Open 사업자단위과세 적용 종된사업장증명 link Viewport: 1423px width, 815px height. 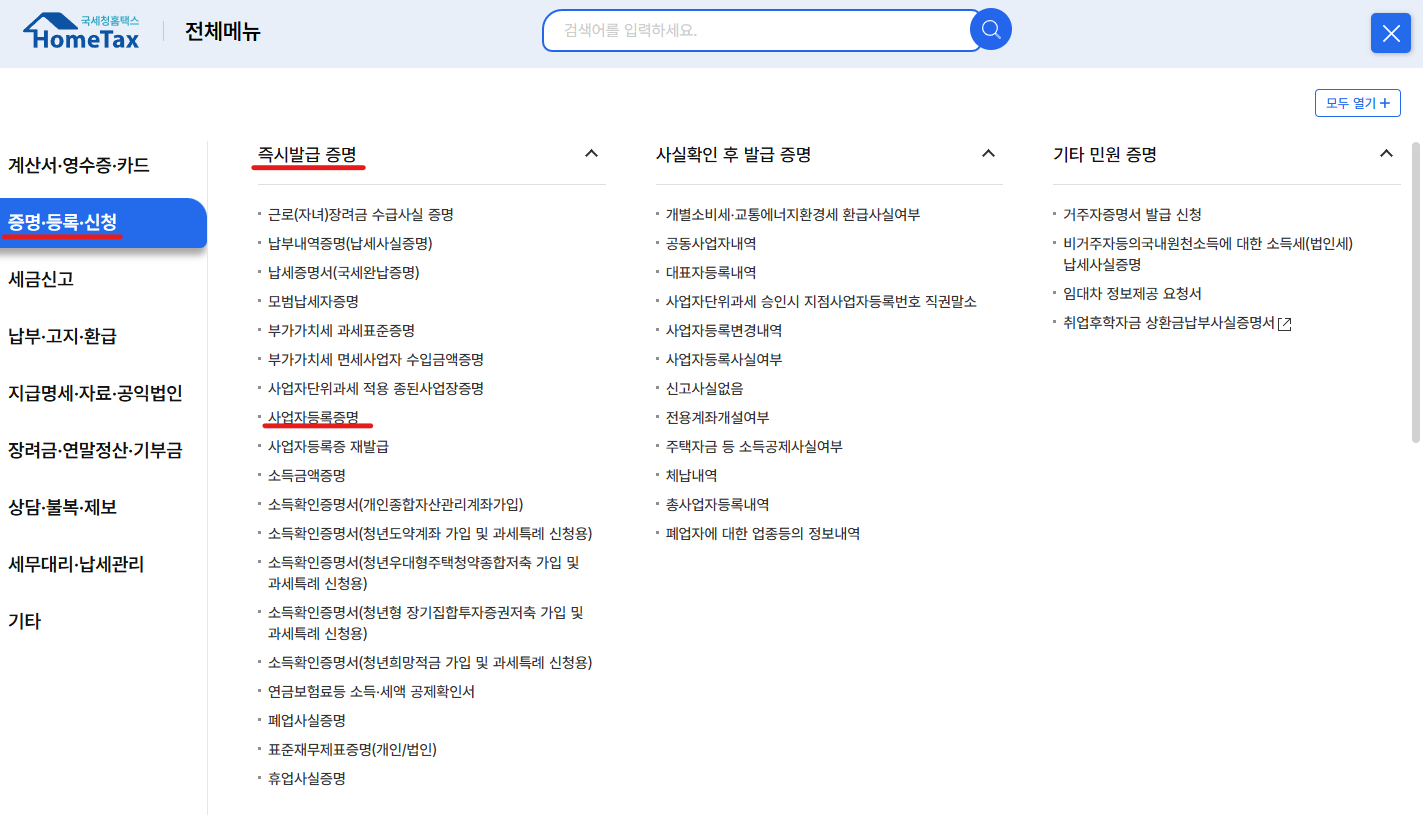376,389
